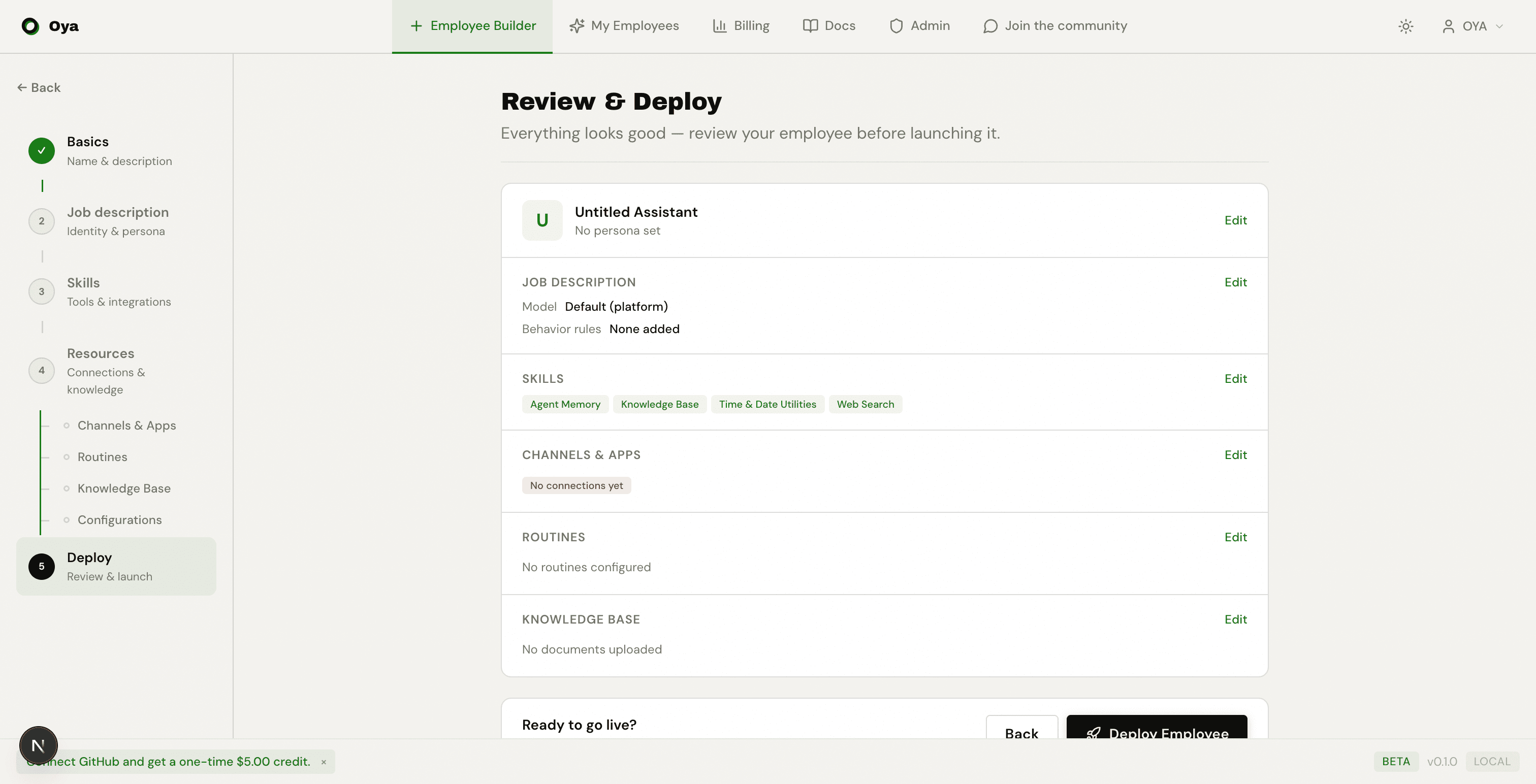Toggle light/dark theme with the sun icon
This screenshot has width=1536, height=784.
[1406, 26]
